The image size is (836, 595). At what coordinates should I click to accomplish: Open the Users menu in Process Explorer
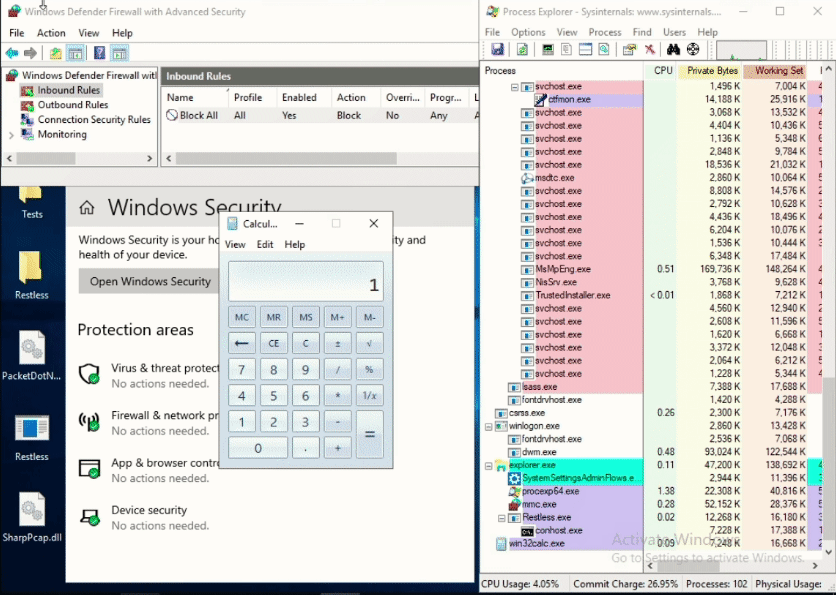[x=674, y=33]
